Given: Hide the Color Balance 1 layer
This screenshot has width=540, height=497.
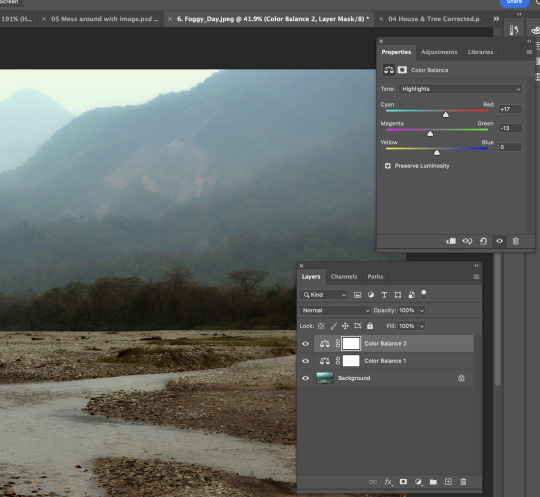Looking at the screenshot, I should [x=305, y=361].
